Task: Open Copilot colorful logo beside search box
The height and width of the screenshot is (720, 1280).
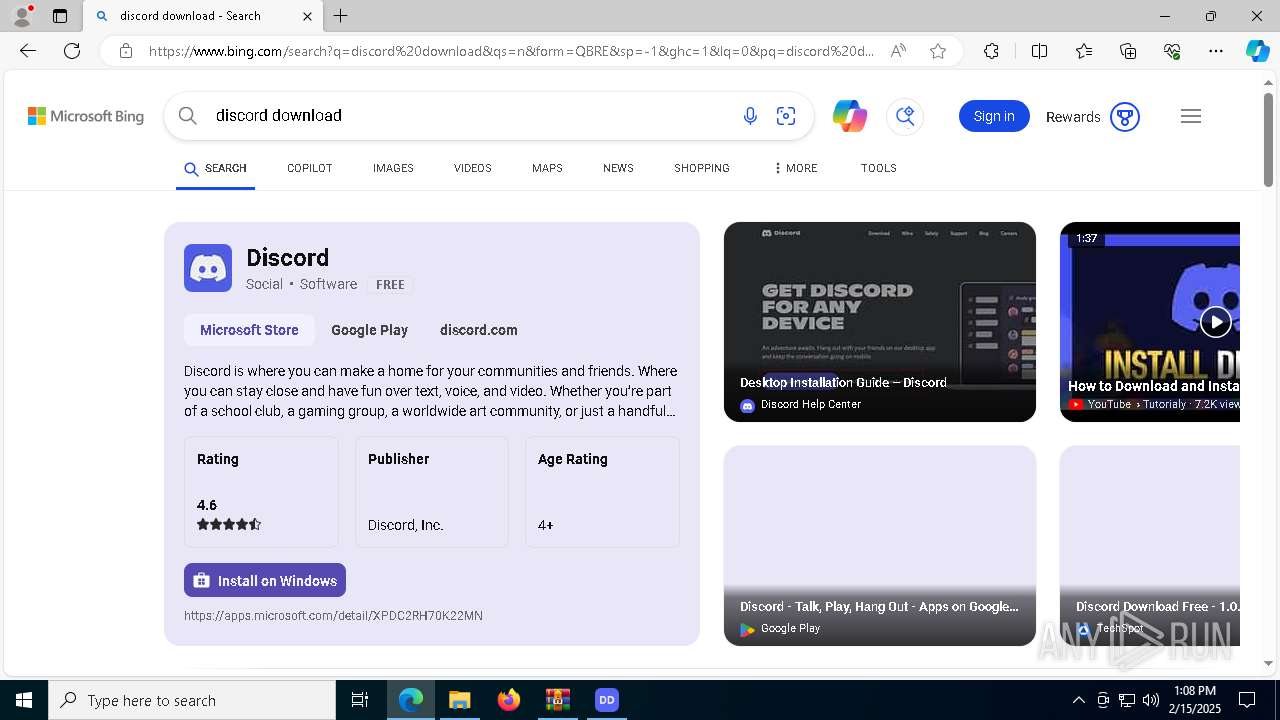Action: pyautogui.click(x=849, y=116)
